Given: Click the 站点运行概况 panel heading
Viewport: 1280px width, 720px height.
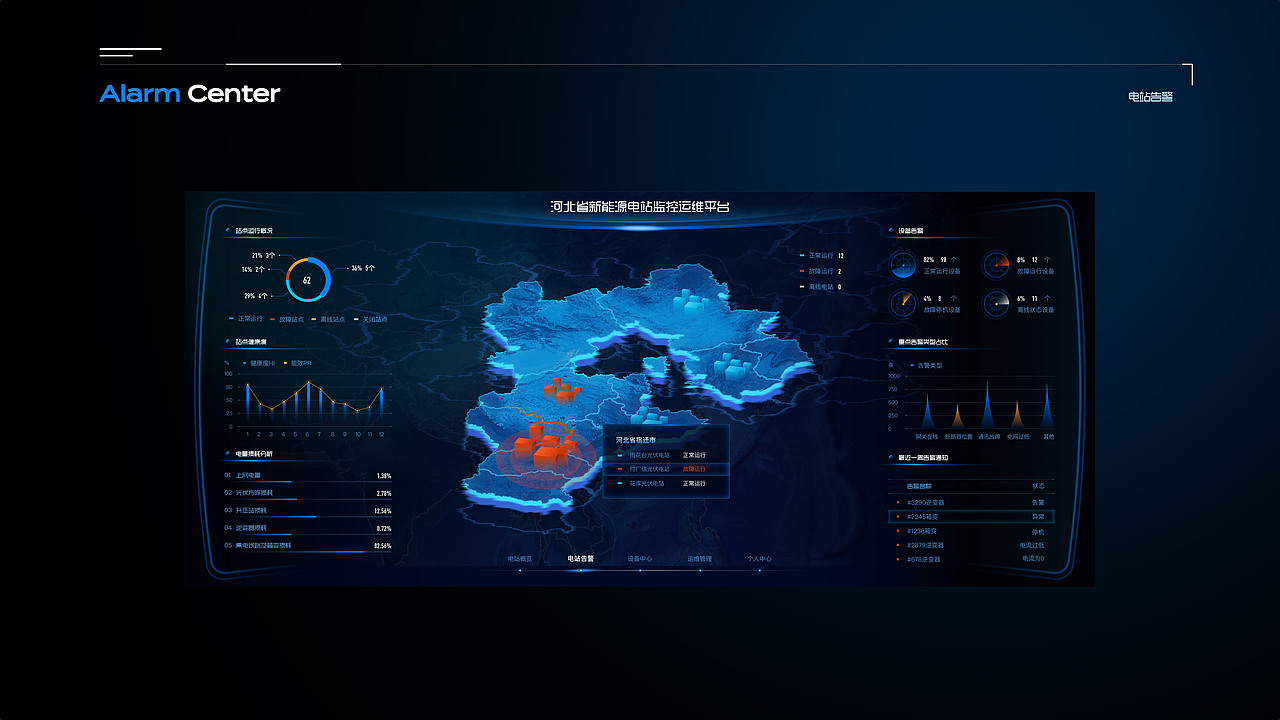Looking at the screenshot, I should pos(254,231).
